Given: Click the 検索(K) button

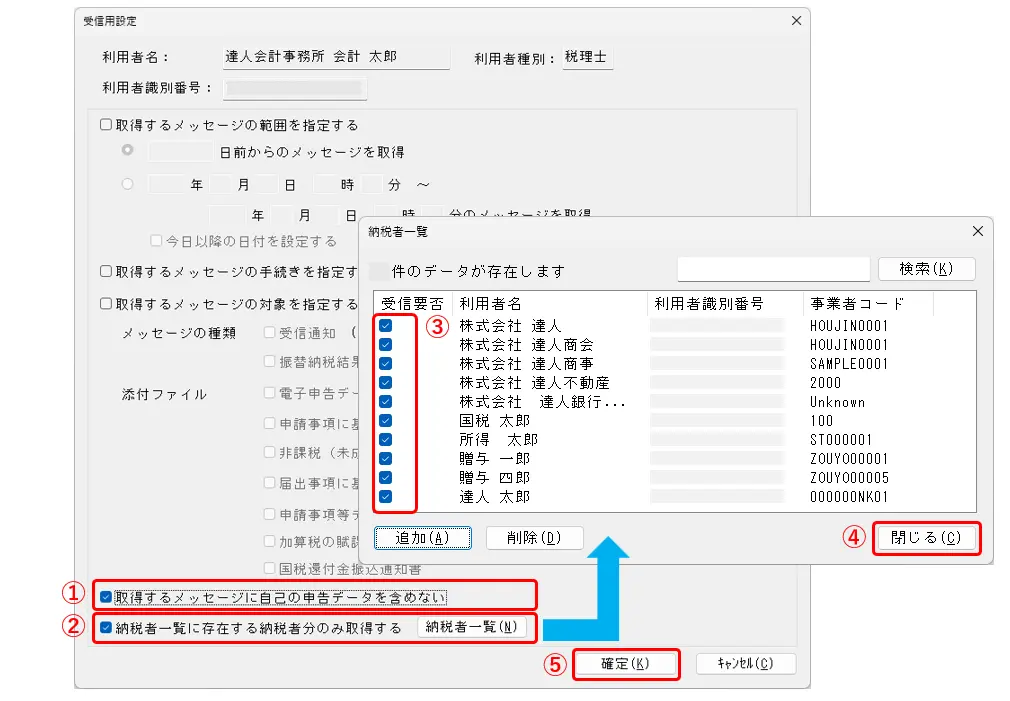Looking at the screenshot, I should coord(926,269).
